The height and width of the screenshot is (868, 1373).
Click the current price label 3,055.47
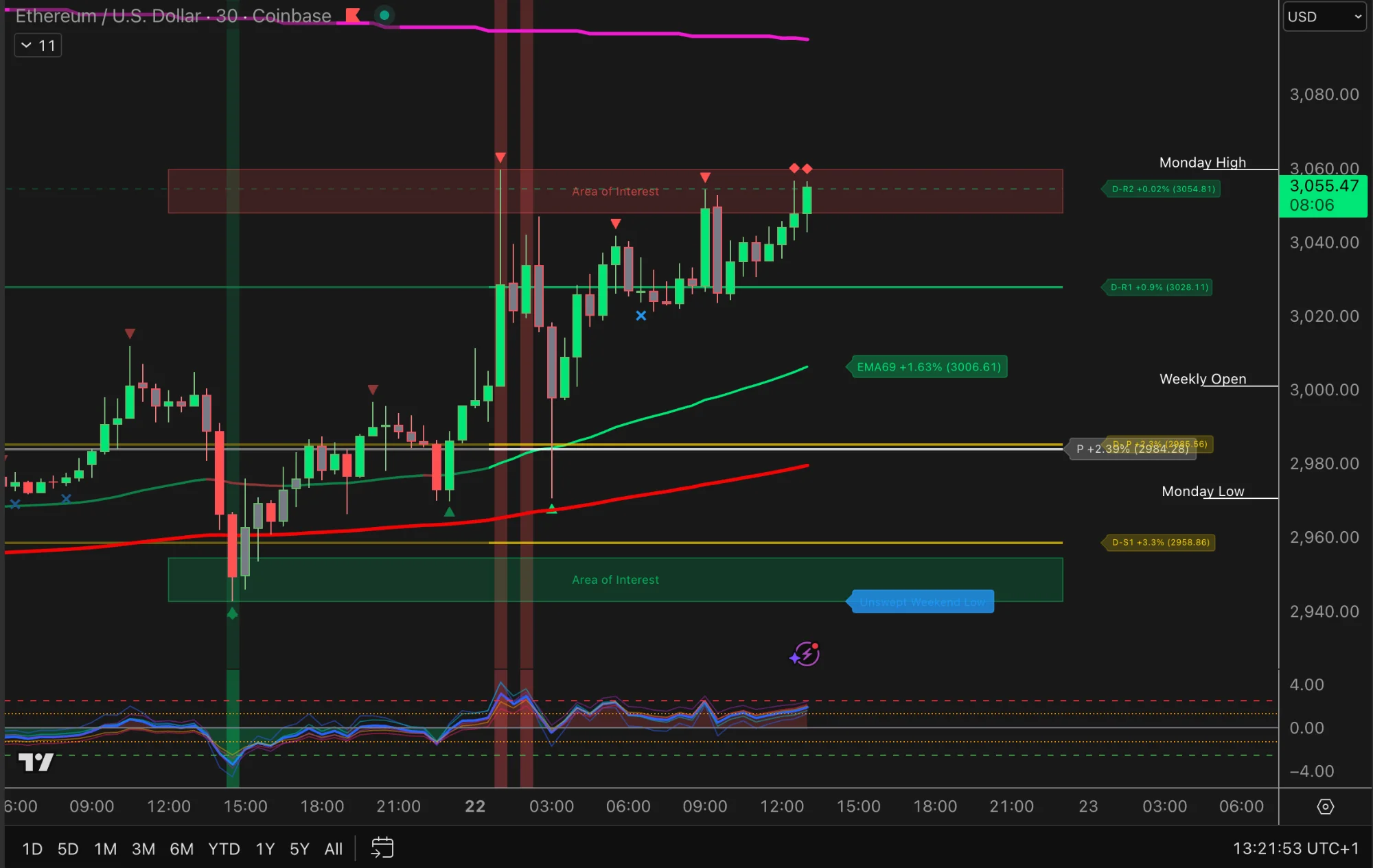point(1323,186)
